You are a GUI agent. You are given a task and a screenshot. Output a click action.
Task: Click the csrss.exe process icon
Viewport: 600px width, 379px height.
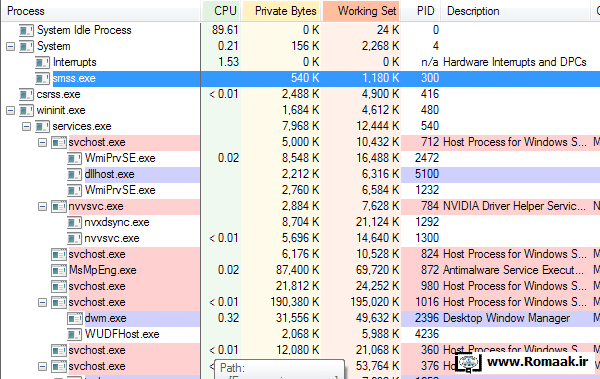click(26, 95)
